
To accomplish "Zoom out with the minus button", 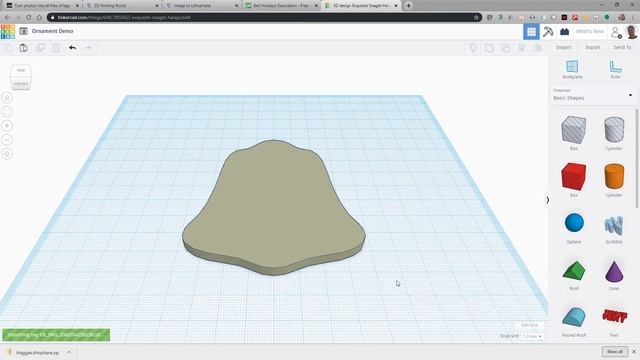I will [7, 140].
